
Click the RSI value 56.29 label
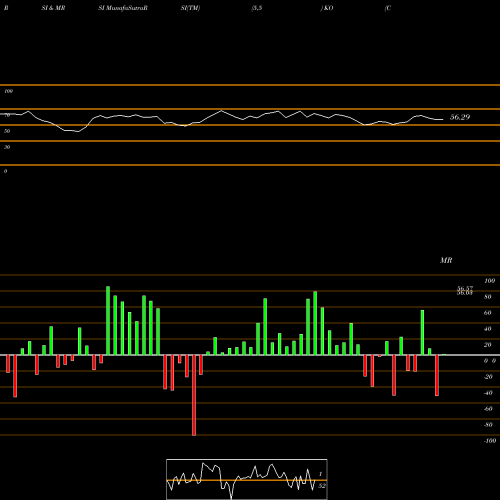[460, 117]
